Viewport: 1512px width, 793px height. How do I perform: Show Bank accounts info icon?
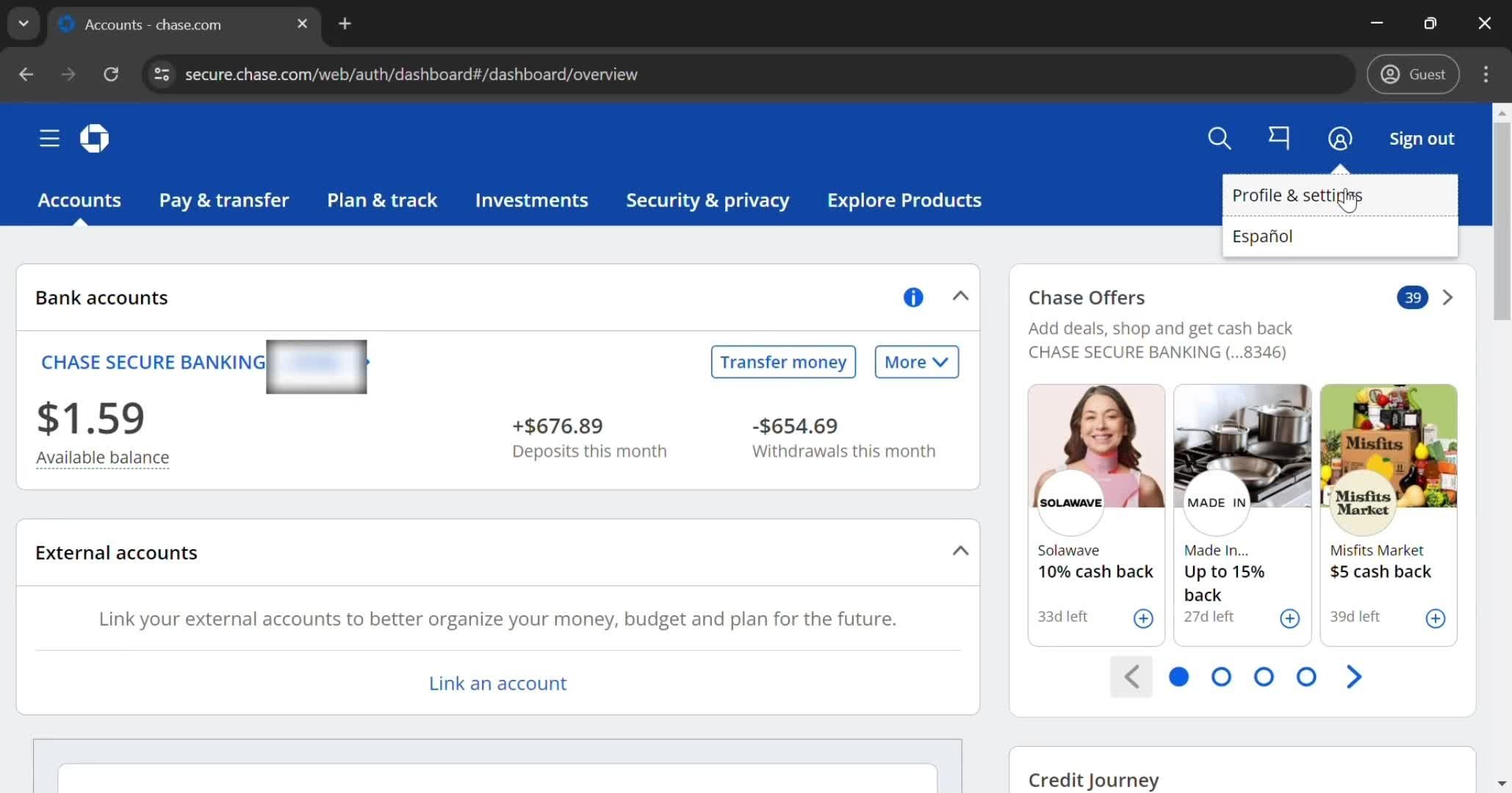pyautogui.click(x=913, y=297)
